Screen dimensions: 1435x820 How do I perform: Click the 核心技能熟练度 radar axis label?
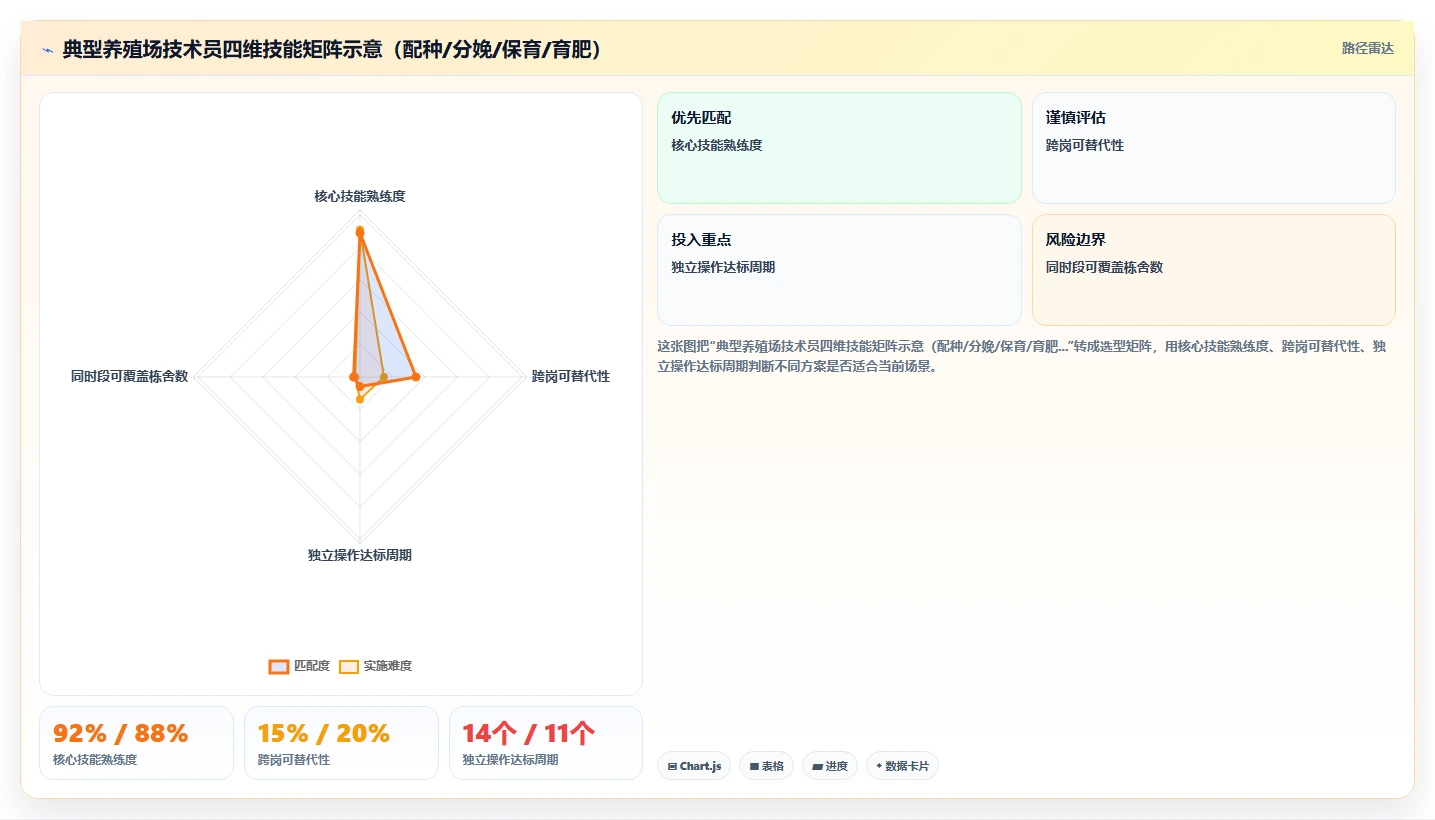[360, 196]
